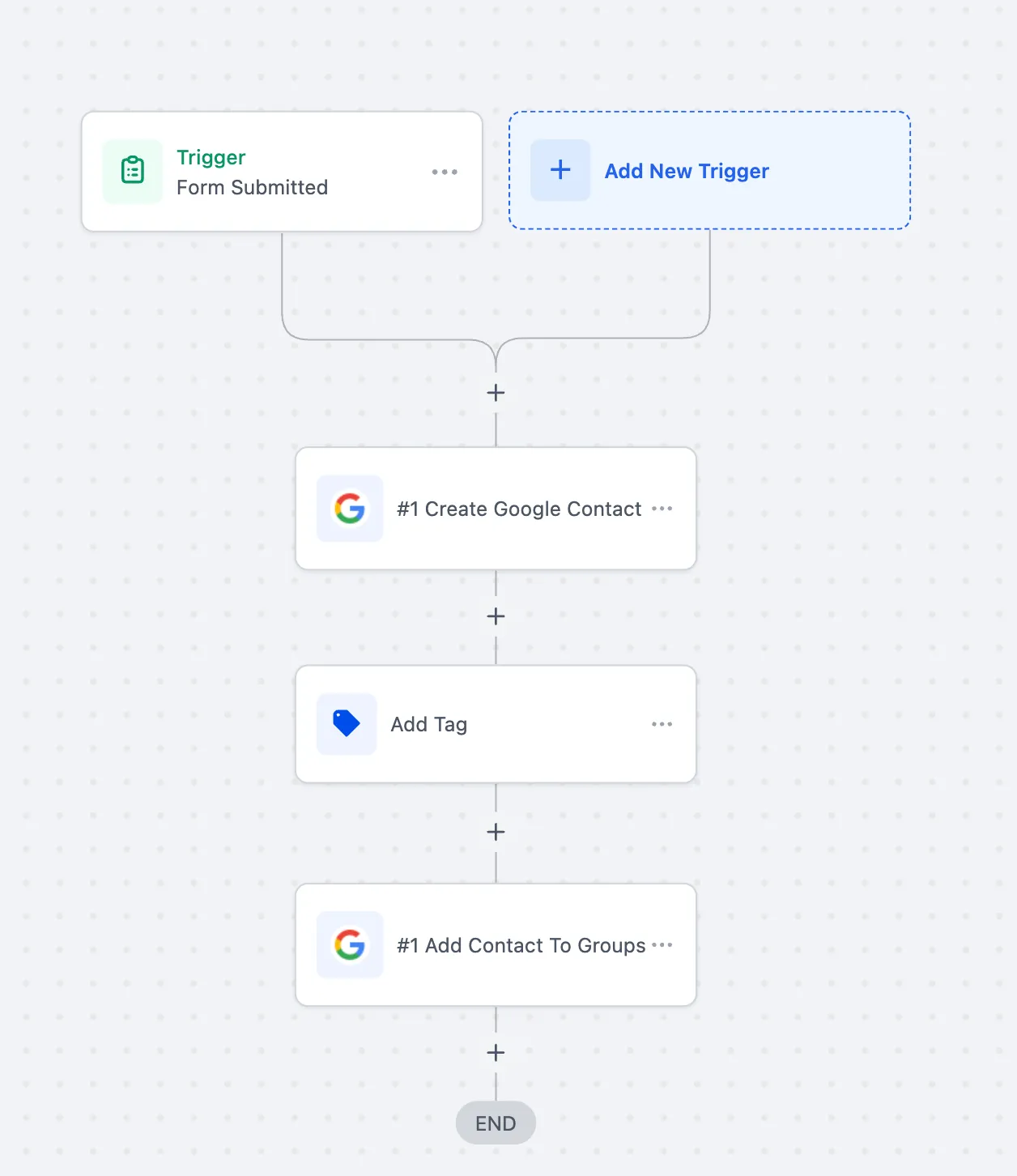Select the Add Tag action card
The height and width of the screenshot is (1176, 1017).
coord(496,724)
